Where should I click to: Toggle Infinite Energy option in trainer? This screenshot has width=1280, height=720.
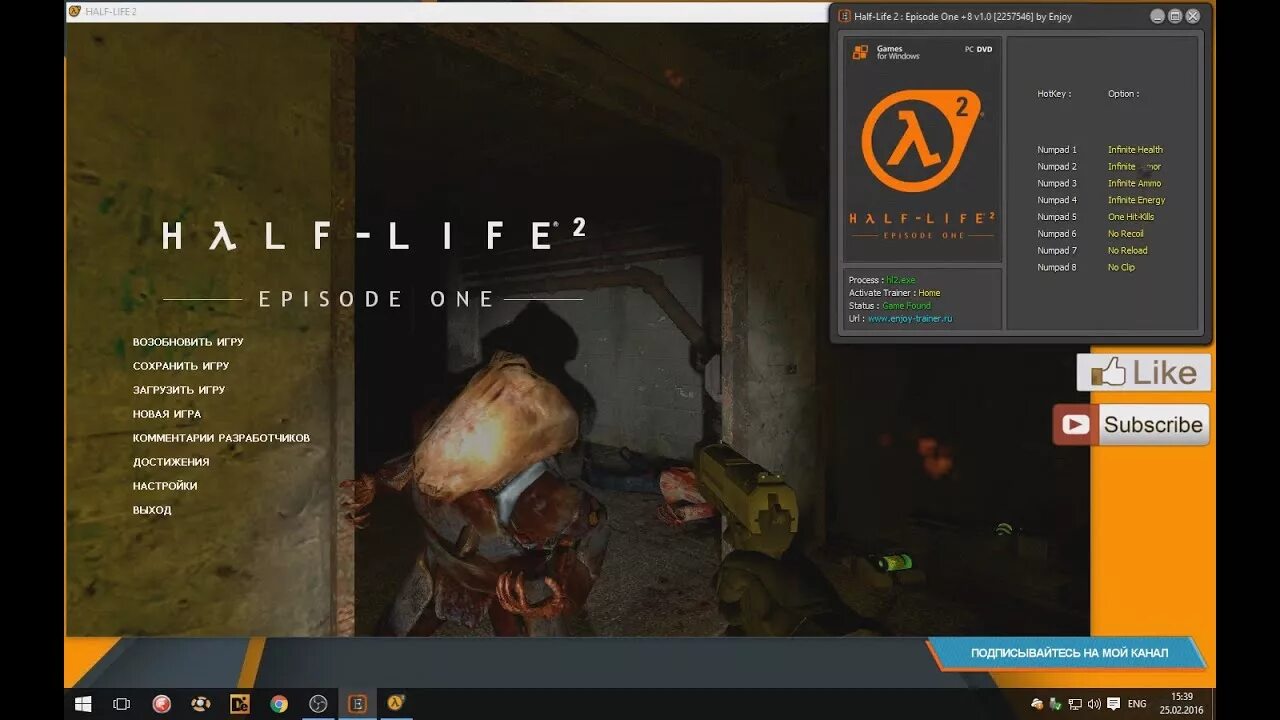coord(1136,200)
